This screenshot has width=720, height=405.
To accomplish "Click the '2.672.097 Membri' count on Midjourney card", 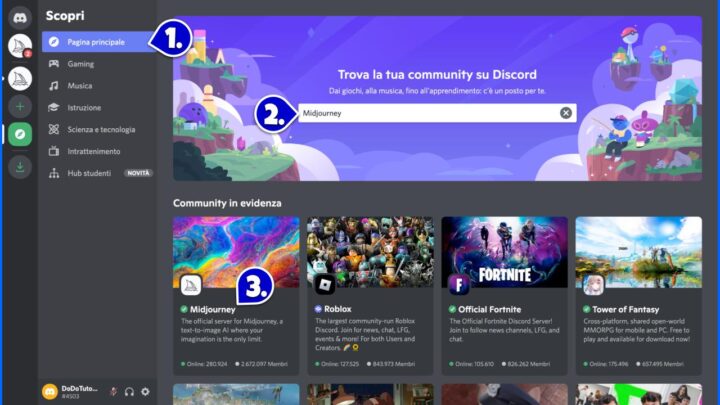I will pyautogui.click(x=264, y=364).
